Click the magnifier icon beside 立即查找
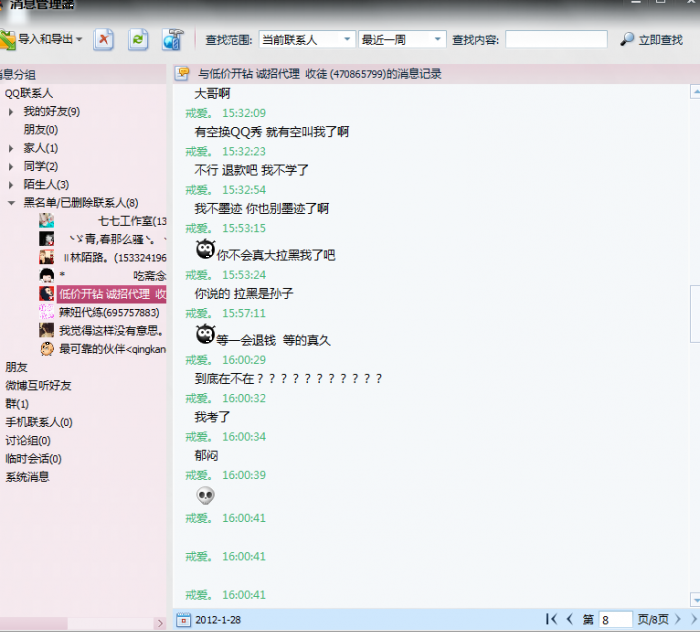 click(627, 39)
